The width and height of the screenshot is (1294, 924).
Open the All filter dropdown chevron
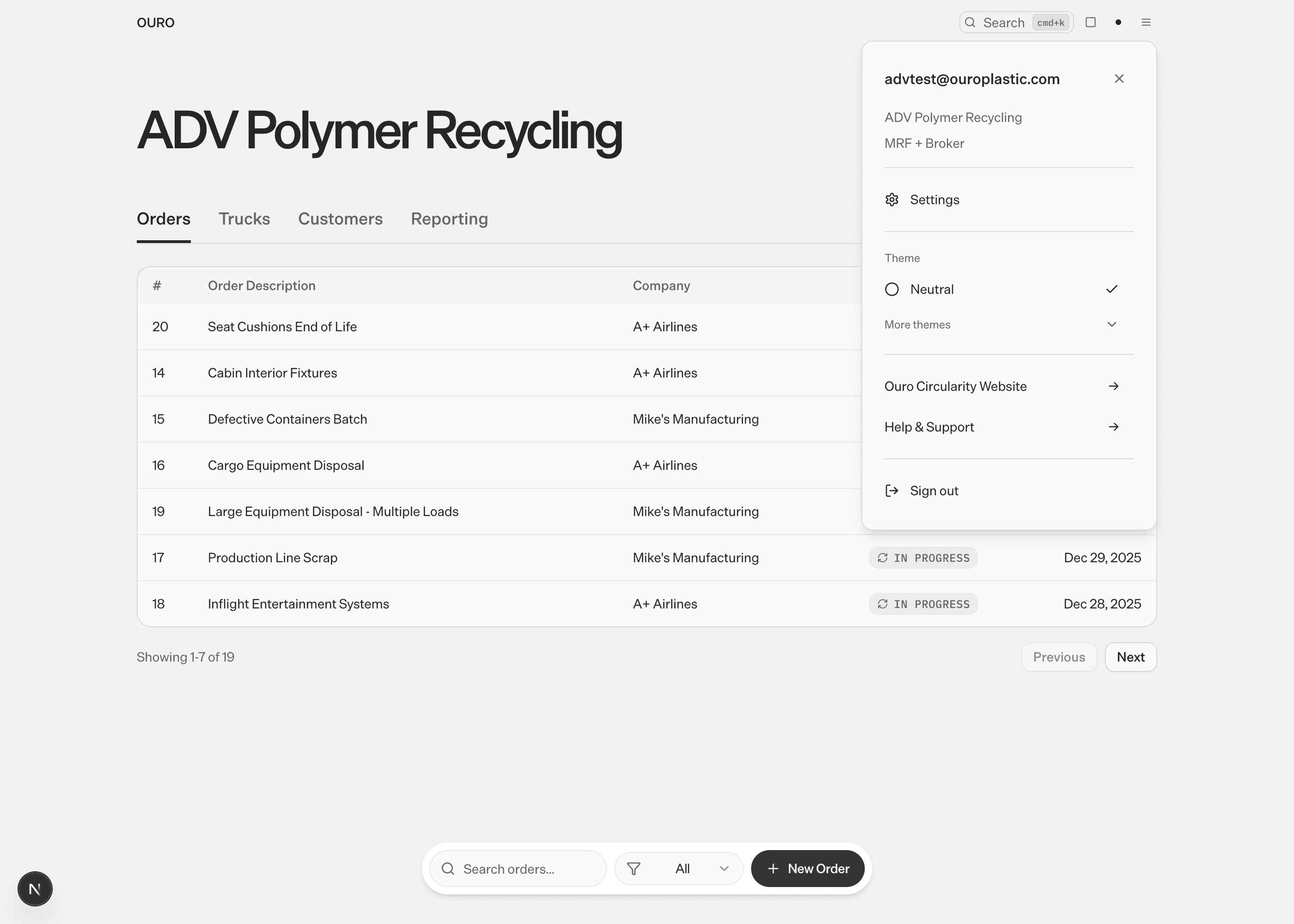click(x=724, y=869)
